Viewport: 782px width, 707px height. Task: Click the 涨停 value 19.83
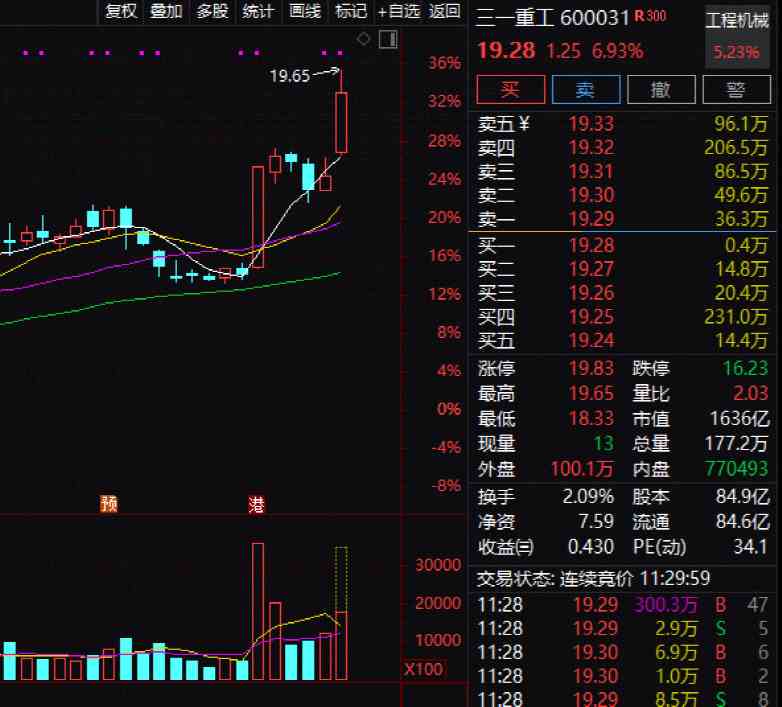click(591, 368)
